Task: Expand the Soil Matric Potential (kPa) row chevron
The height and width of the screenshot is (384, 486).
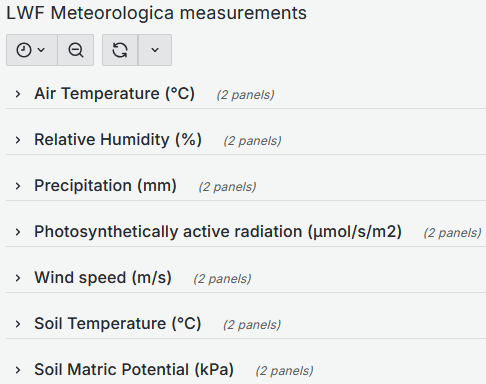Action: [x=18, y=370]
